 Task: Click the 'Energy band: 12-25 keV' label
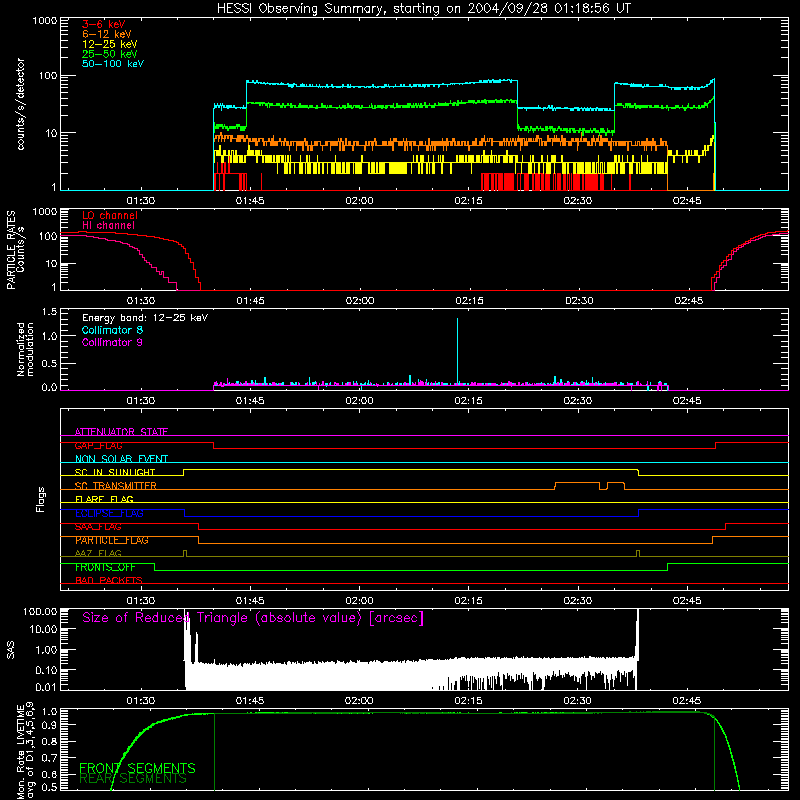145,318
